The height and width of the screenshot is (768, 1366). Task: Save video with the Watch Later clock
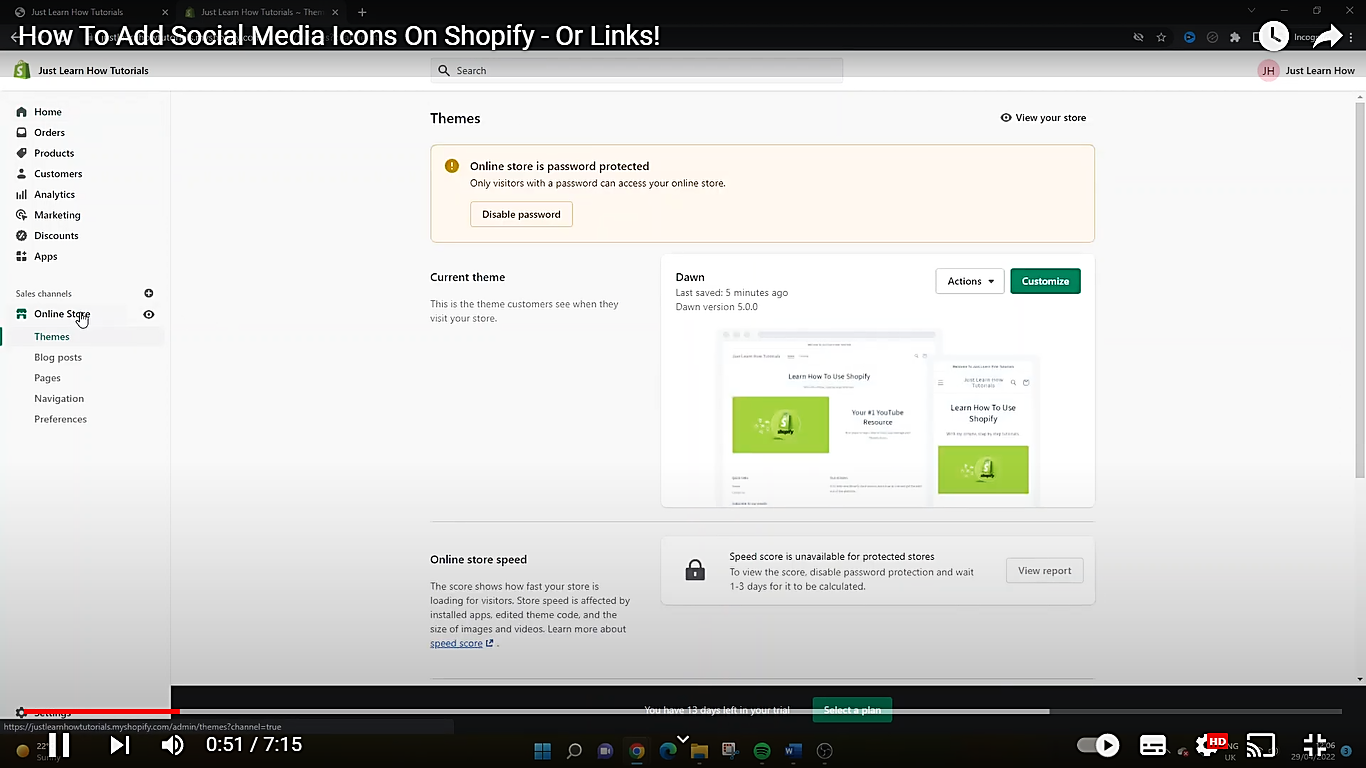1273,36
